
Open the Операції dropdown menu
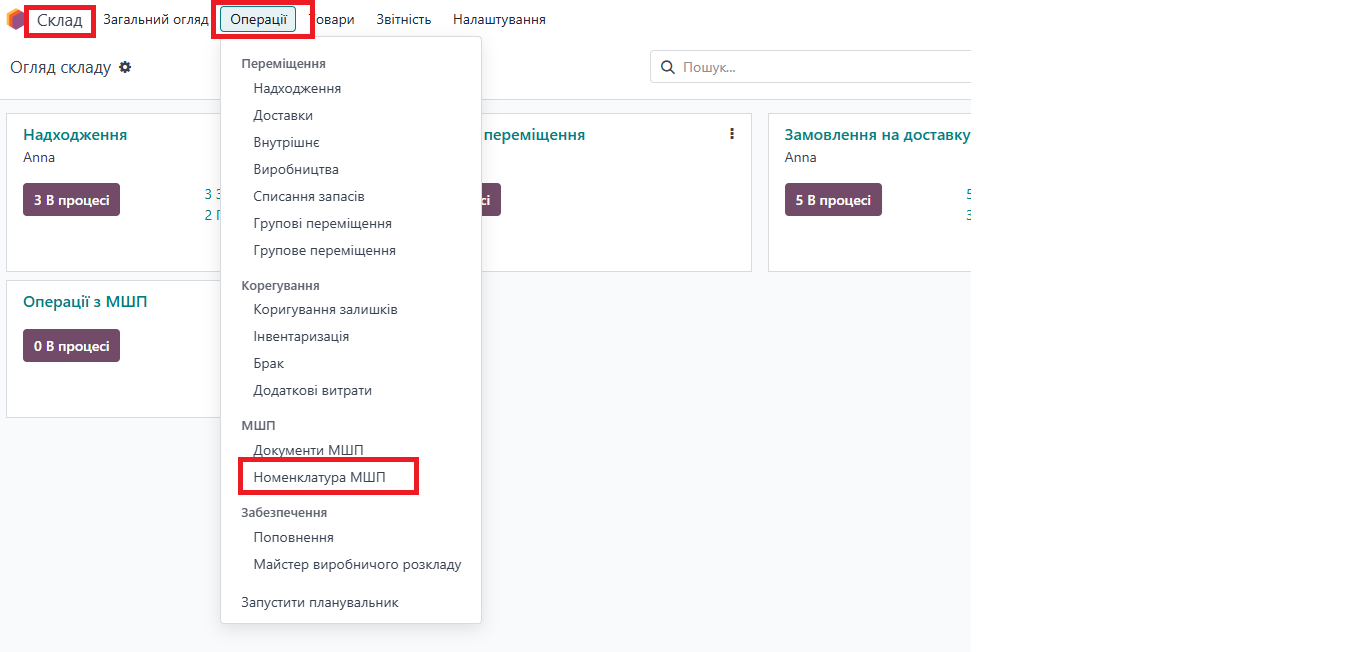click(x=258, y=19)
